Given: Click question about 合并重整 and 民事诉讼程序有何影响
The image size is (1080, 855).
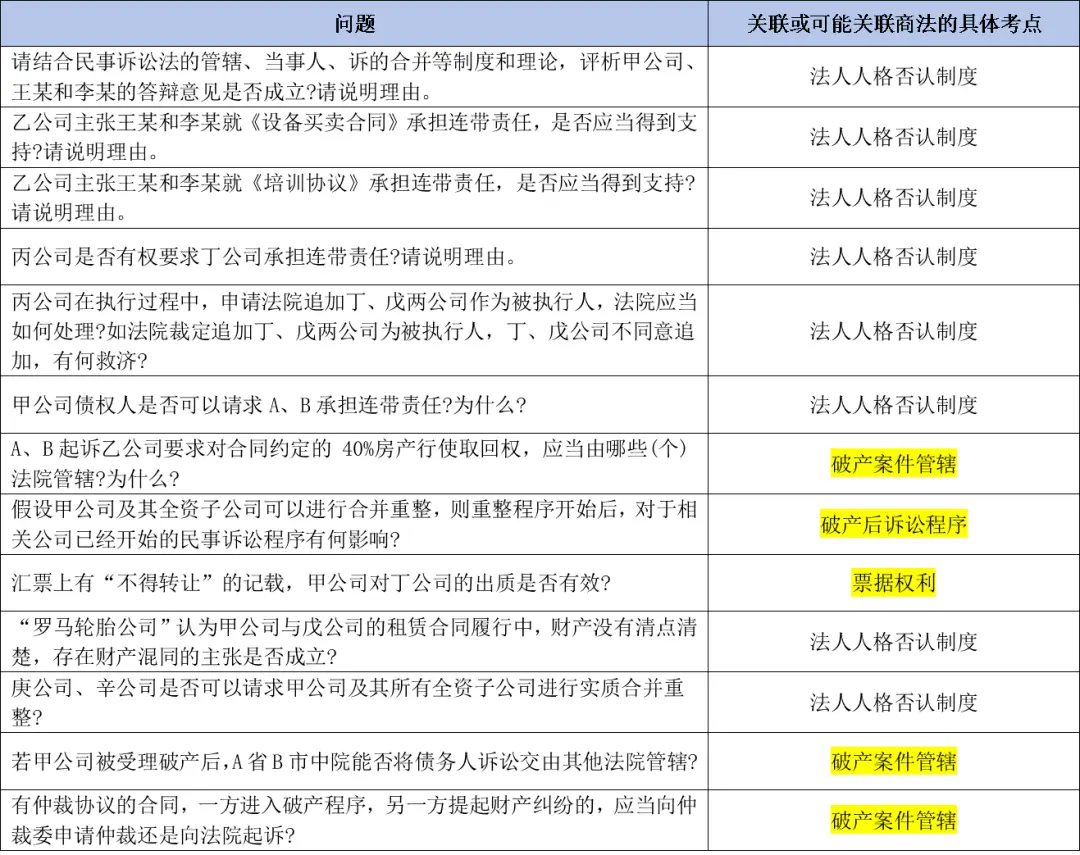Looking at the screenshot, I should [355, 524].
